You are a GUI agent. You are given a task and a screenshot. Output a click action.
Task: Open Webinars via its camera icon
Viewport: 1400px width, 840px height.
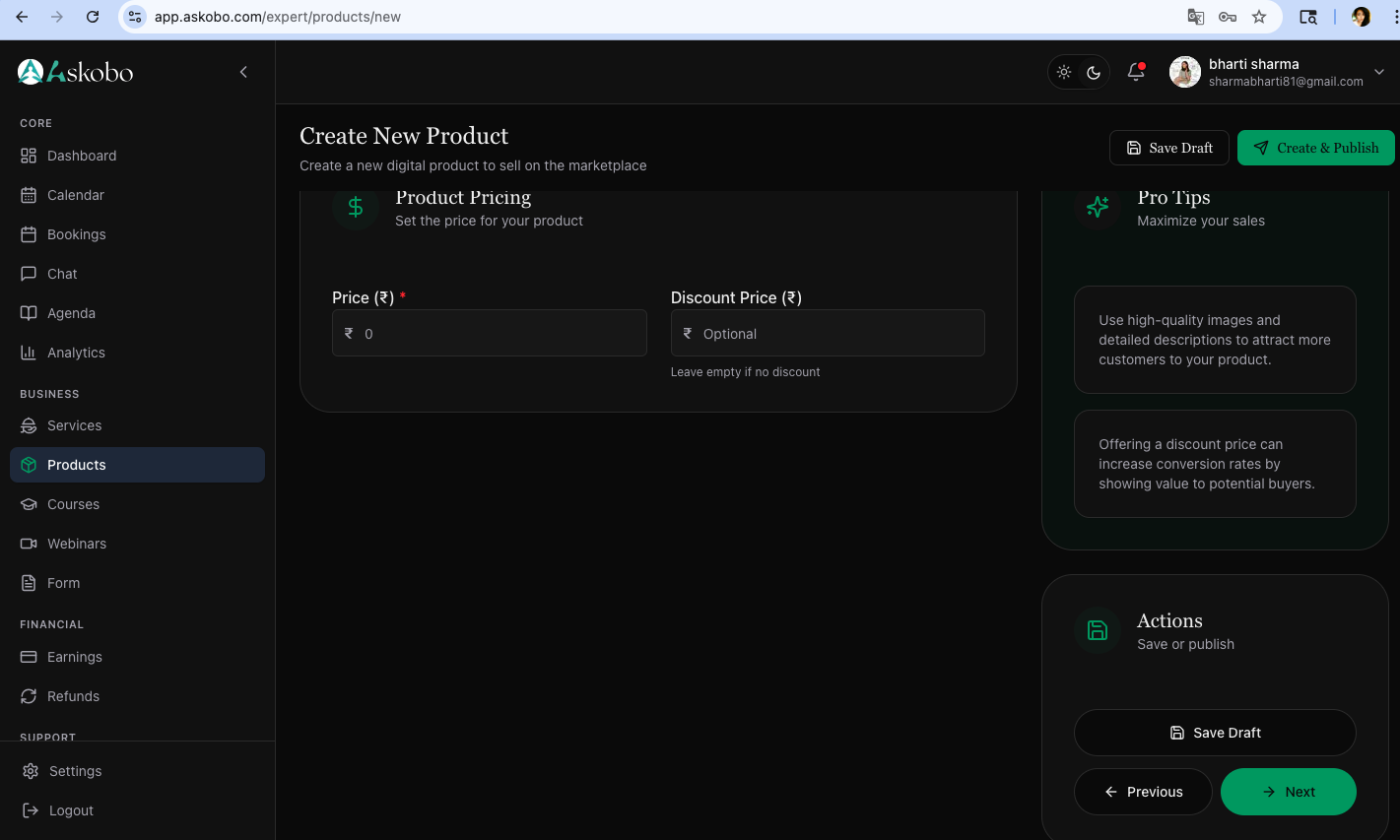(29, 544)
